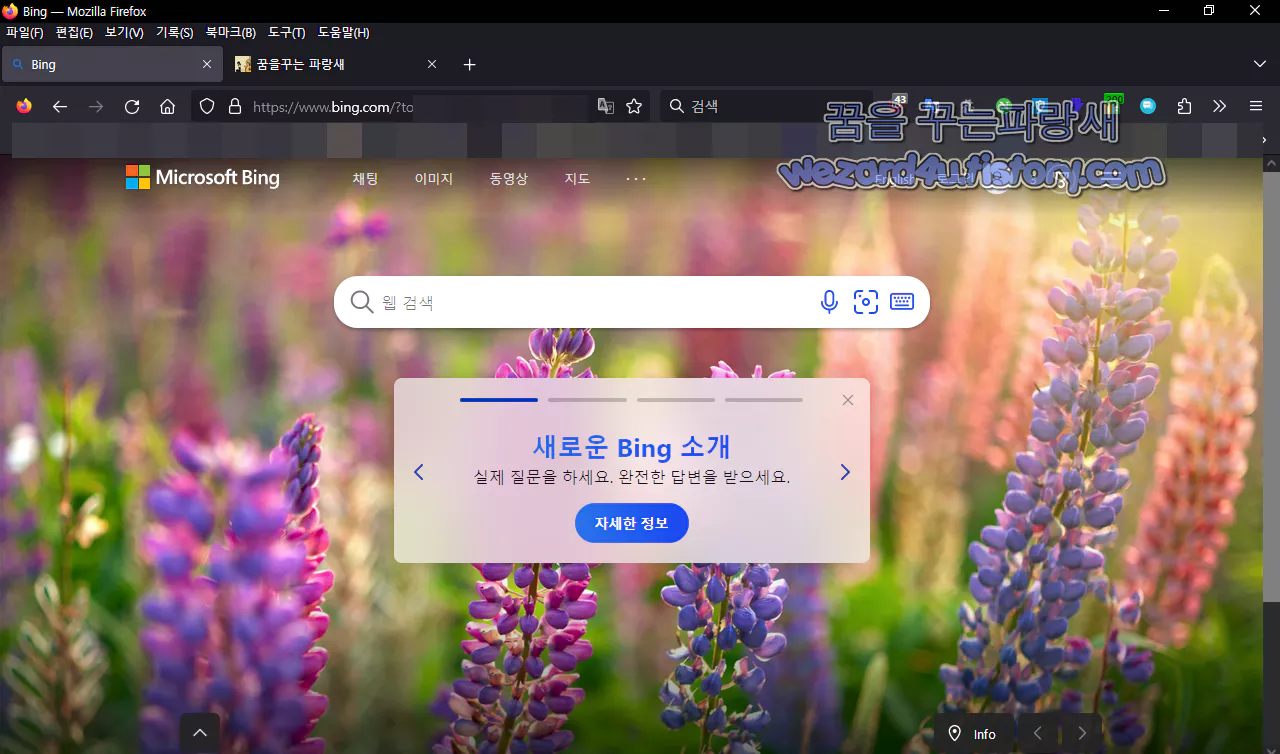The image size is (1280, 754).
Task: Click the magnifier icon in Bing search box
Action: [x=361, y=302]
